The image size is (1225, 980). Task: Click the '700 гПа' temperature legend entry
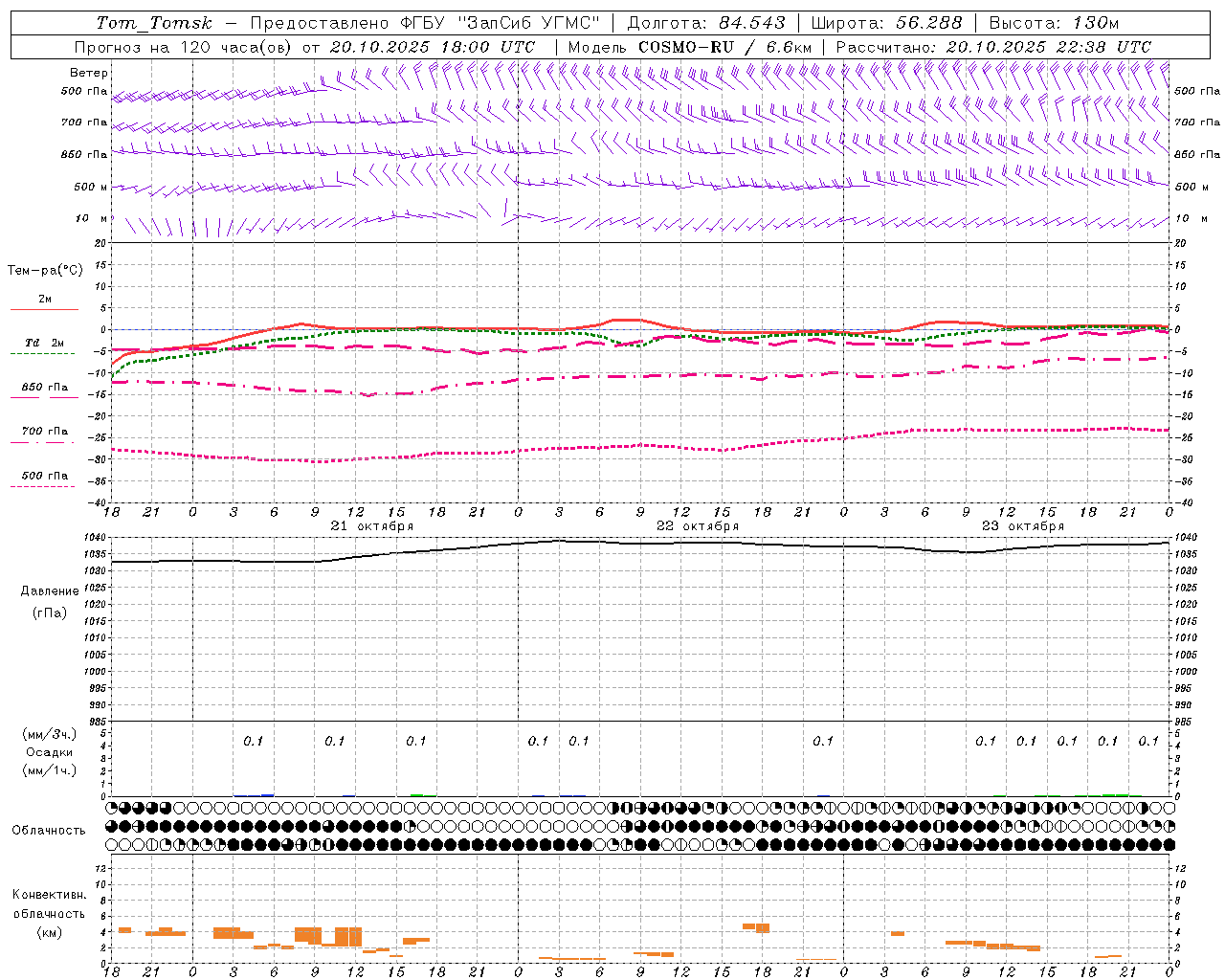pos(44,432)
